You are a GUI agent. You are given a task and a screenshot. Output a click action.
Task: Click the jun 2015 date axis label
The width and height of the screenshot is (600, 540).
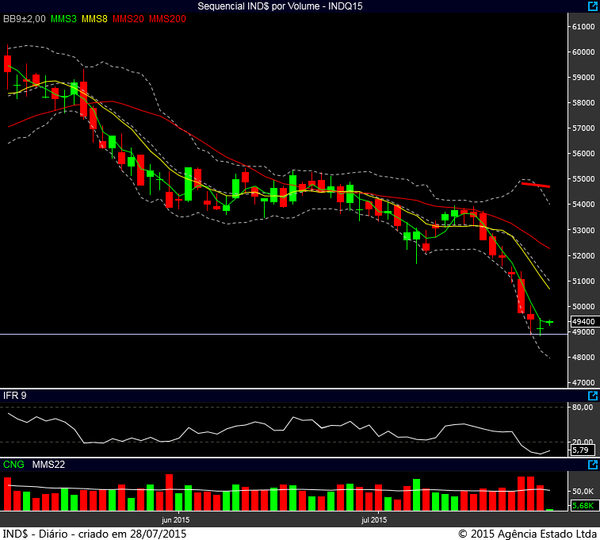point(175,520)
